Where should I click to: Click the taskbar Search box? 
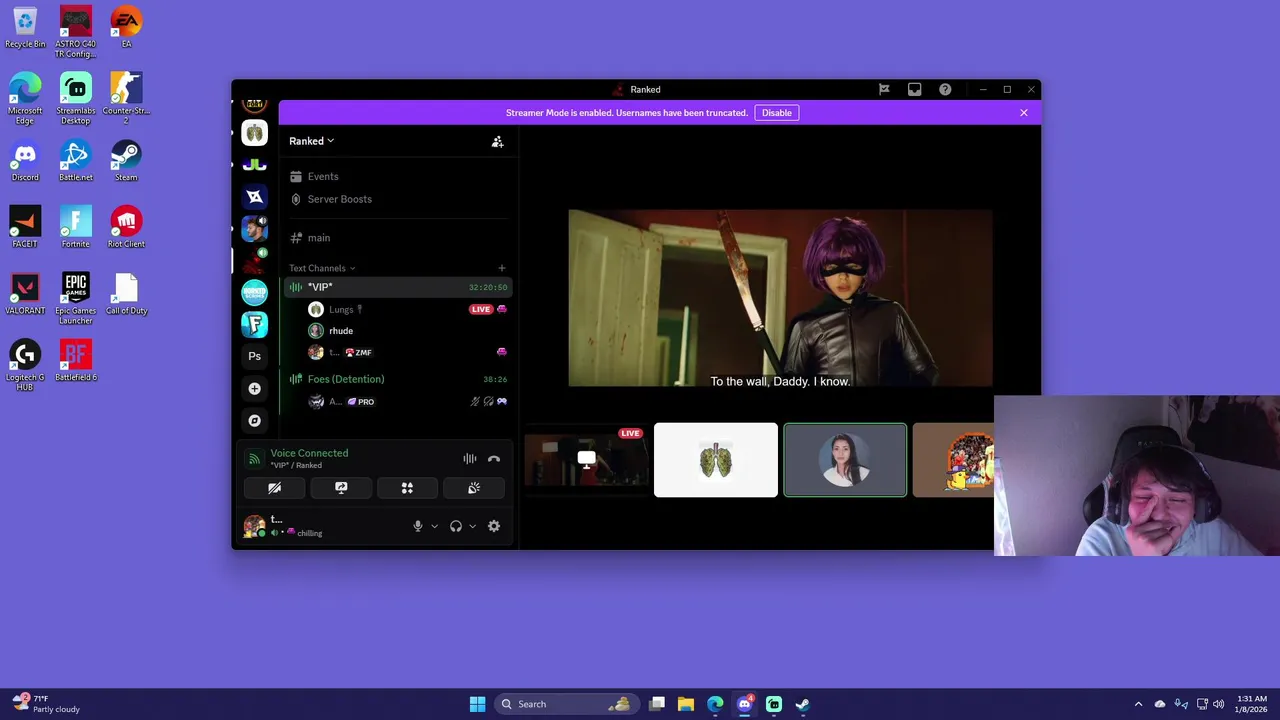pos(569,704)
